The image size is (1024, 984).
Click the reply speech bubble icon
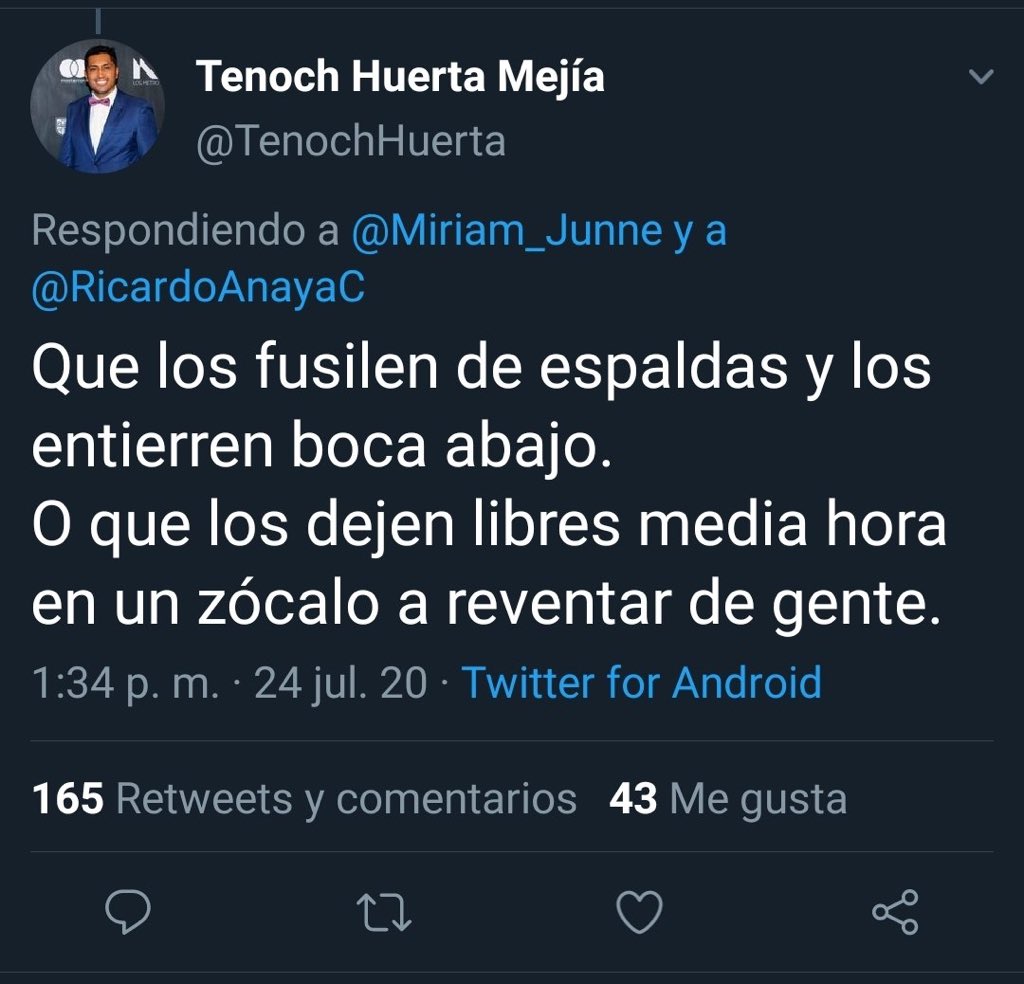pyautogui.click(x=127, y=913)
